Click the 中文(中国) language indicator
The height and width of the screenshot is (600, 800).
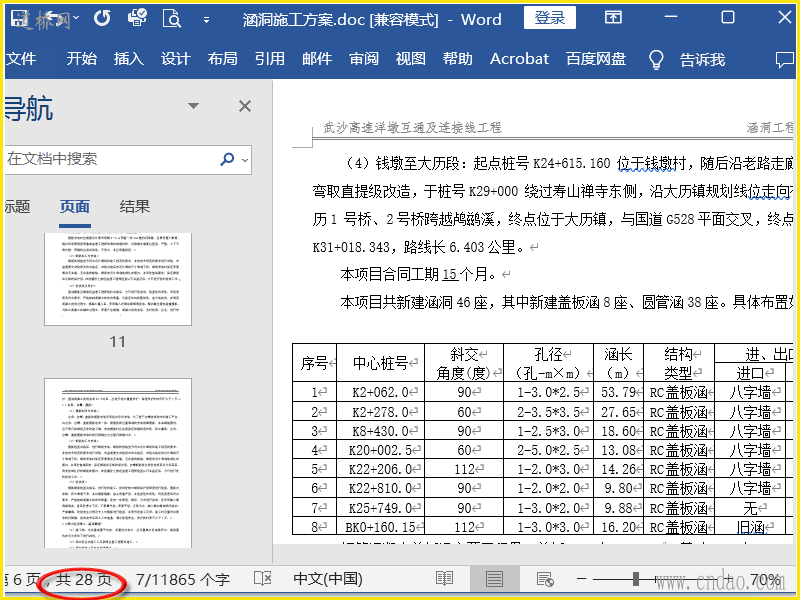pyautogui.click(x=328, y=579)
